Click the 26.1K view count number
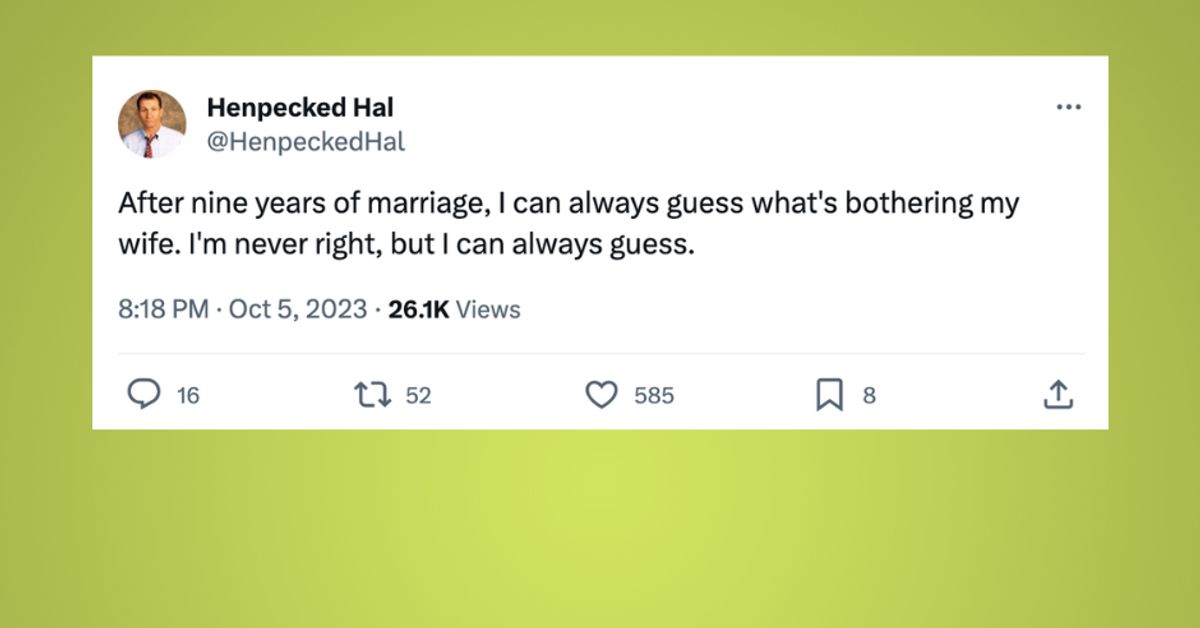The width and height of the screenshot is (1200, 628). click(418, 309)
